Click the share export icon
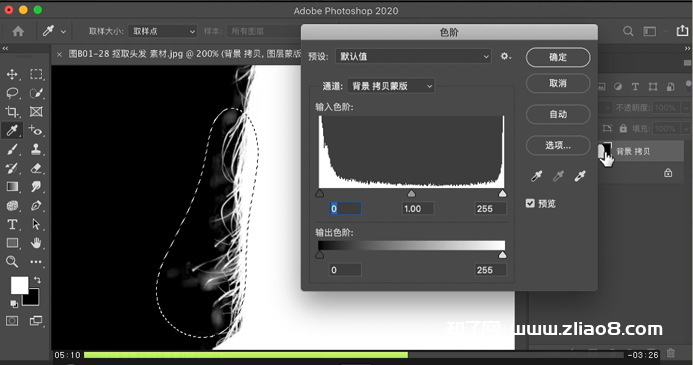The image size is (693, 365). 682,31
